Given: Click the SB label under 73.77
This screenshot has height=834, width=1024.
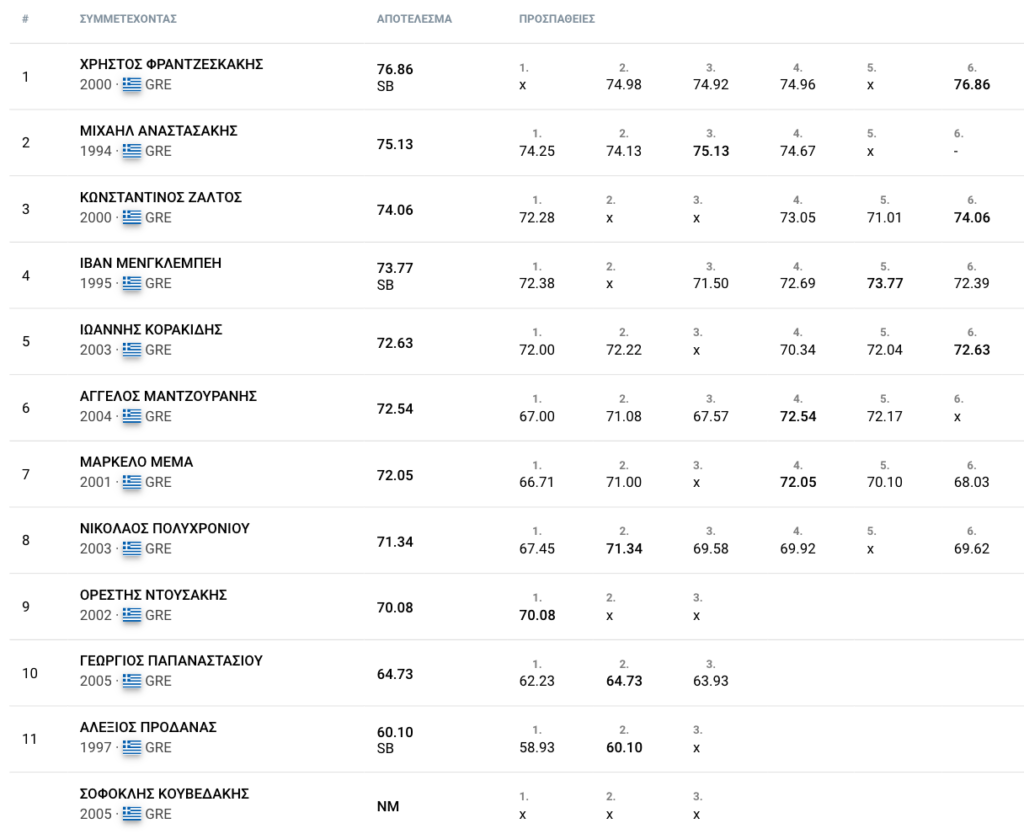Looking at the screenshot, I should click(x=385, y=285).
